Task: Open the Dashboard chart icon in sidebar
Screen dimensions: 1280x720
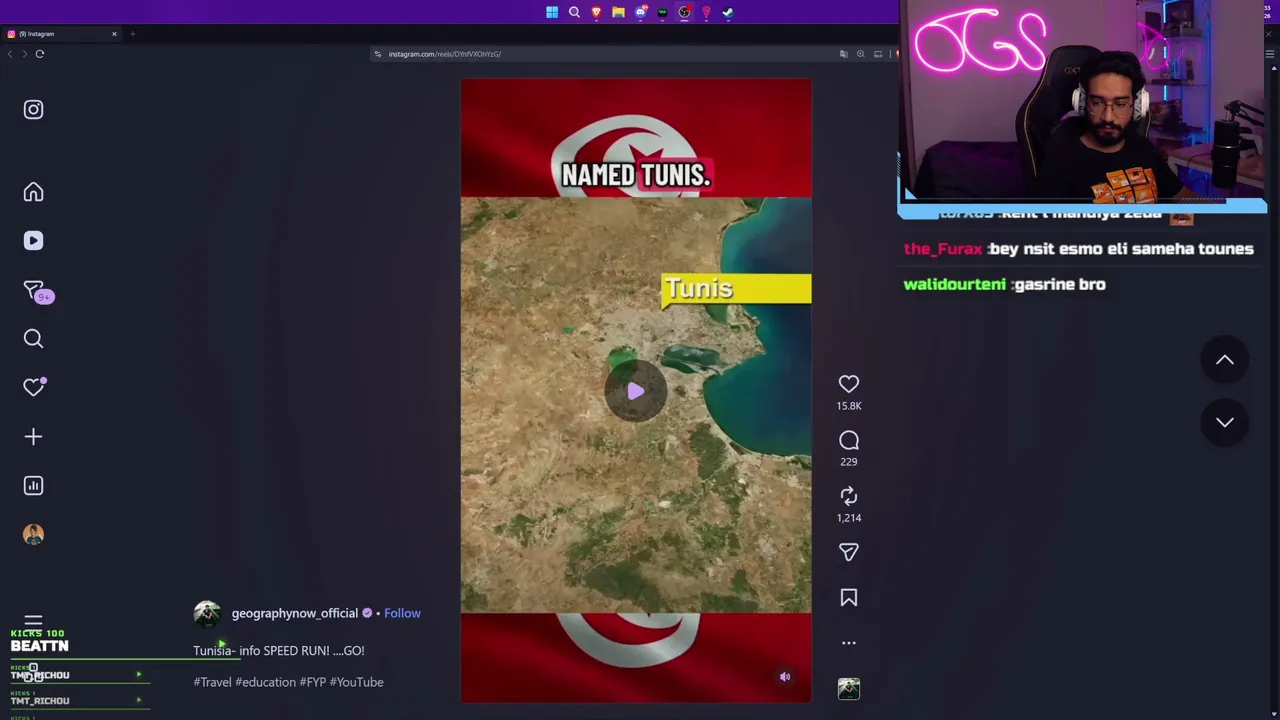Action: click(x=33, y=486)
